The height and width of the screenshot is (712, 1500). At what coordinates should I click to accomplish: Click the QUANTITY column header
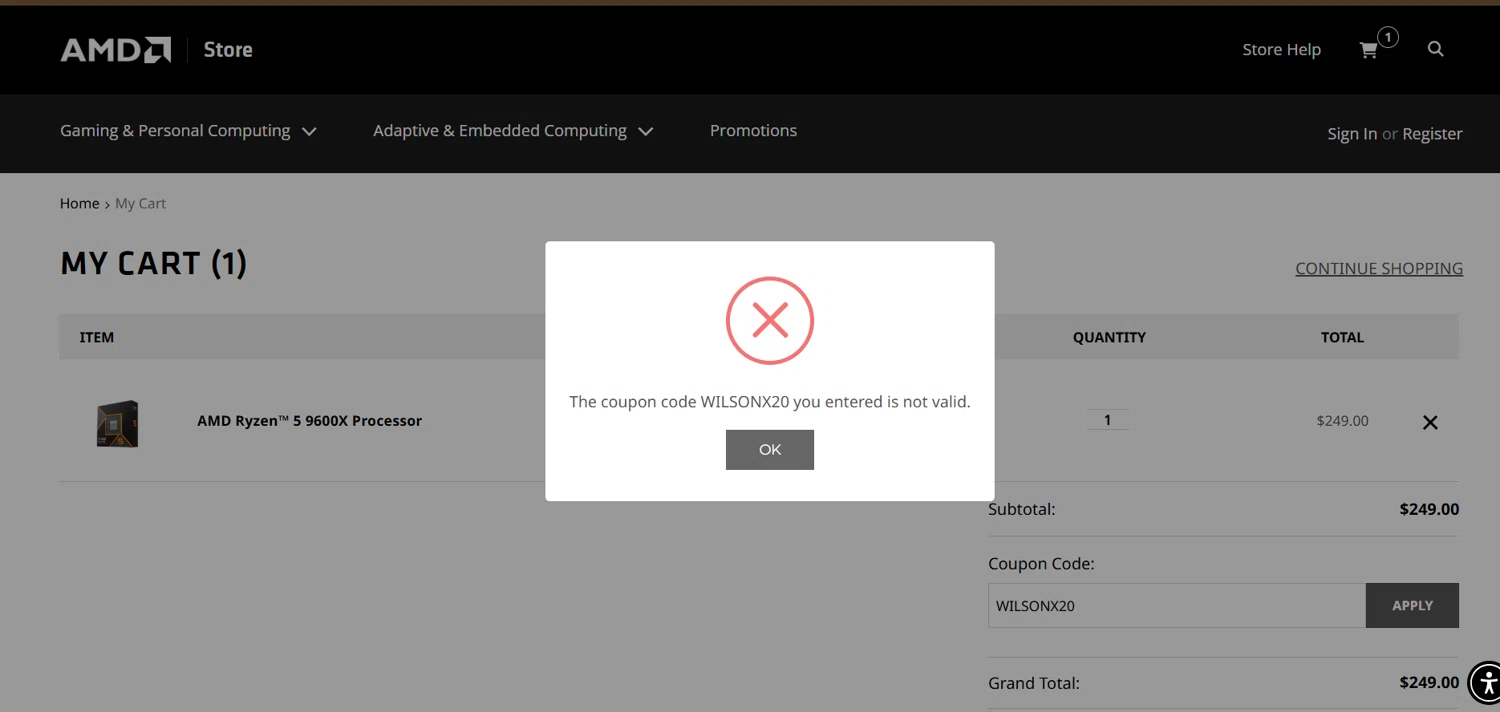pos(1109,337)
